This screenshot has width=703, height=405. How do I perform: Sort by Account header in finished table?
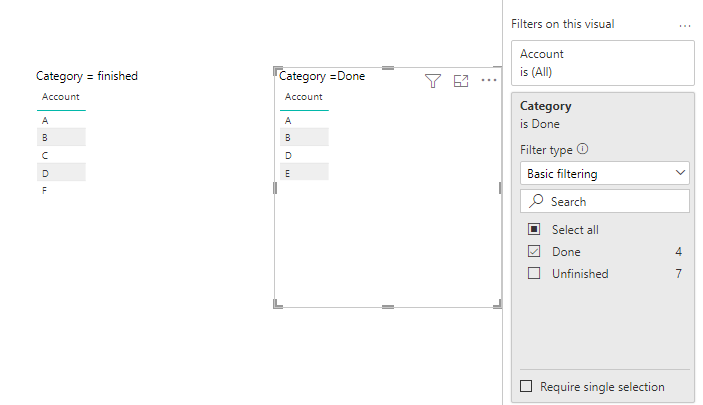(61, 97)
